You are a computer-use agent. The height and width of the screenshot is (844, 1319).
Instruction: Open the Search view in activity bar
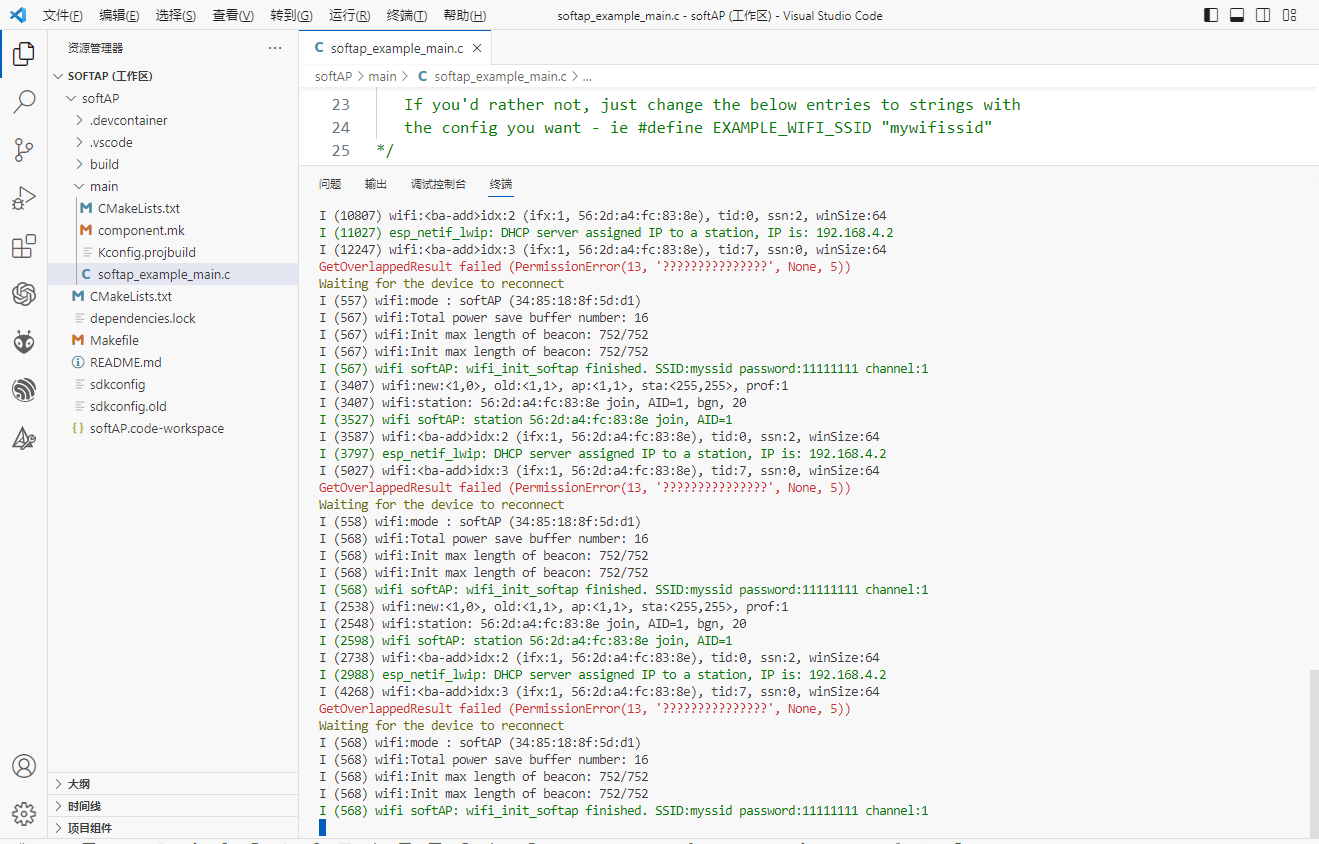(x=24, y=102)
